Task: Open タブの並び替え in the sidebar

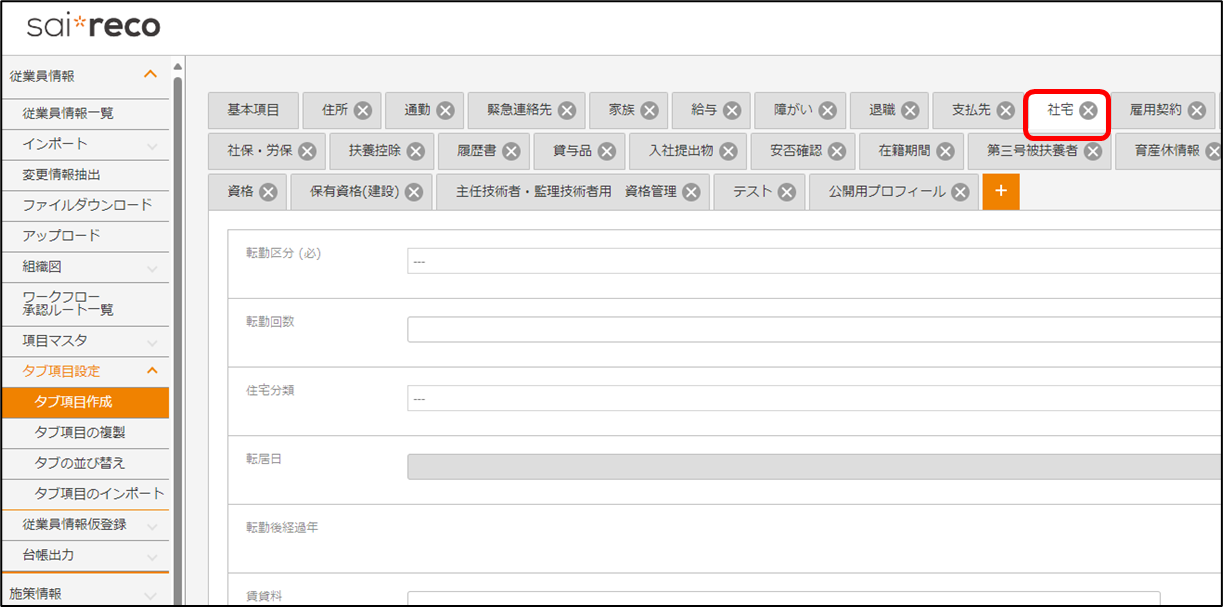Action: [80, 463]
